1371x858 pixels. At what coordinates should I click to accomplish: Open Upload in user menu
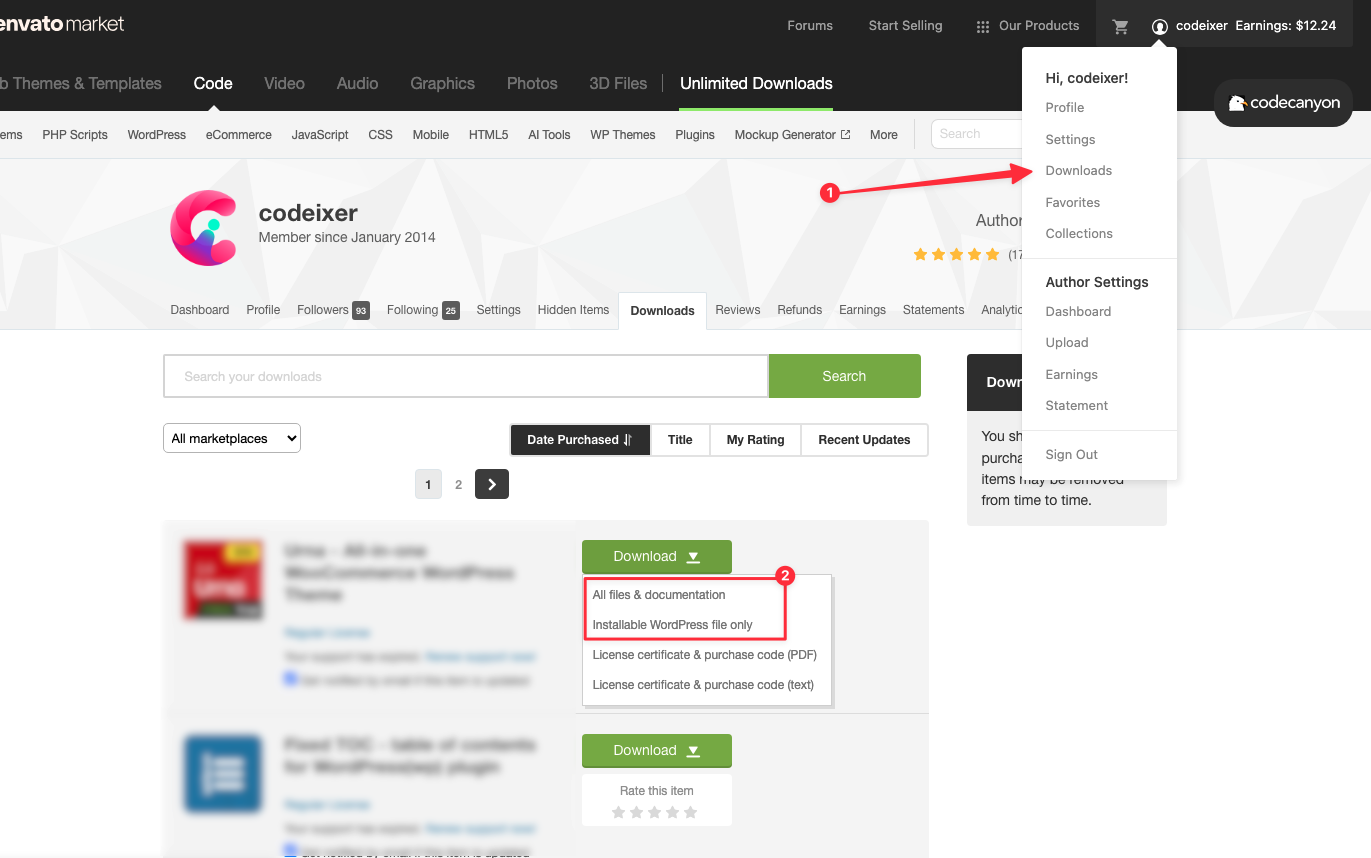pos(1067,343)
